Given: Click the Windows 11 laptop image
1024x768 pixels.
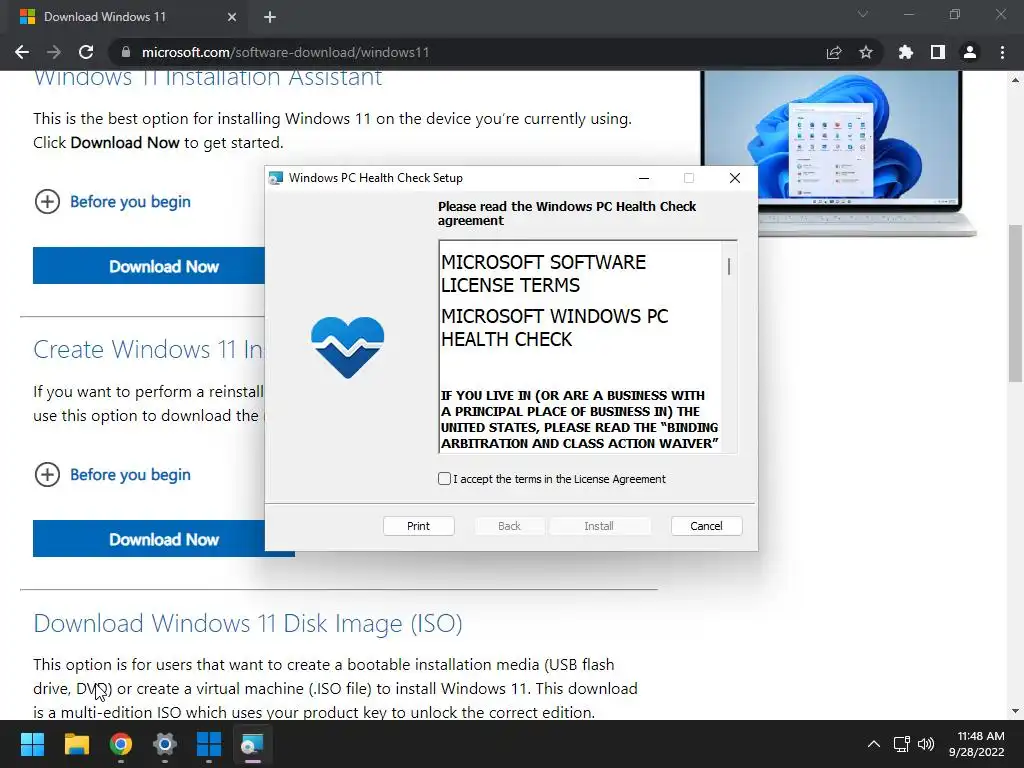Looking at the screenshot, I should [x=839, y=153].
